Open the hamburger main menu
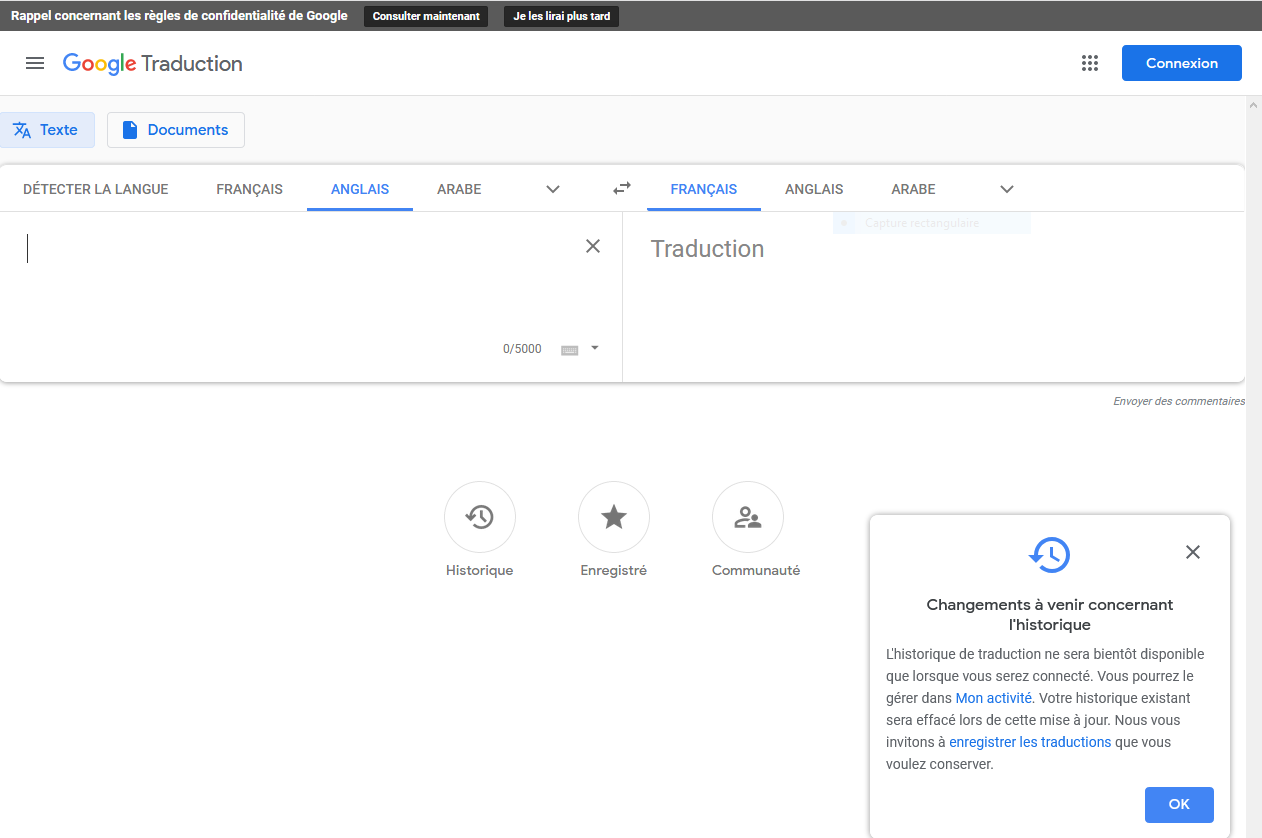1262x838 pixels. click(35, 63)
